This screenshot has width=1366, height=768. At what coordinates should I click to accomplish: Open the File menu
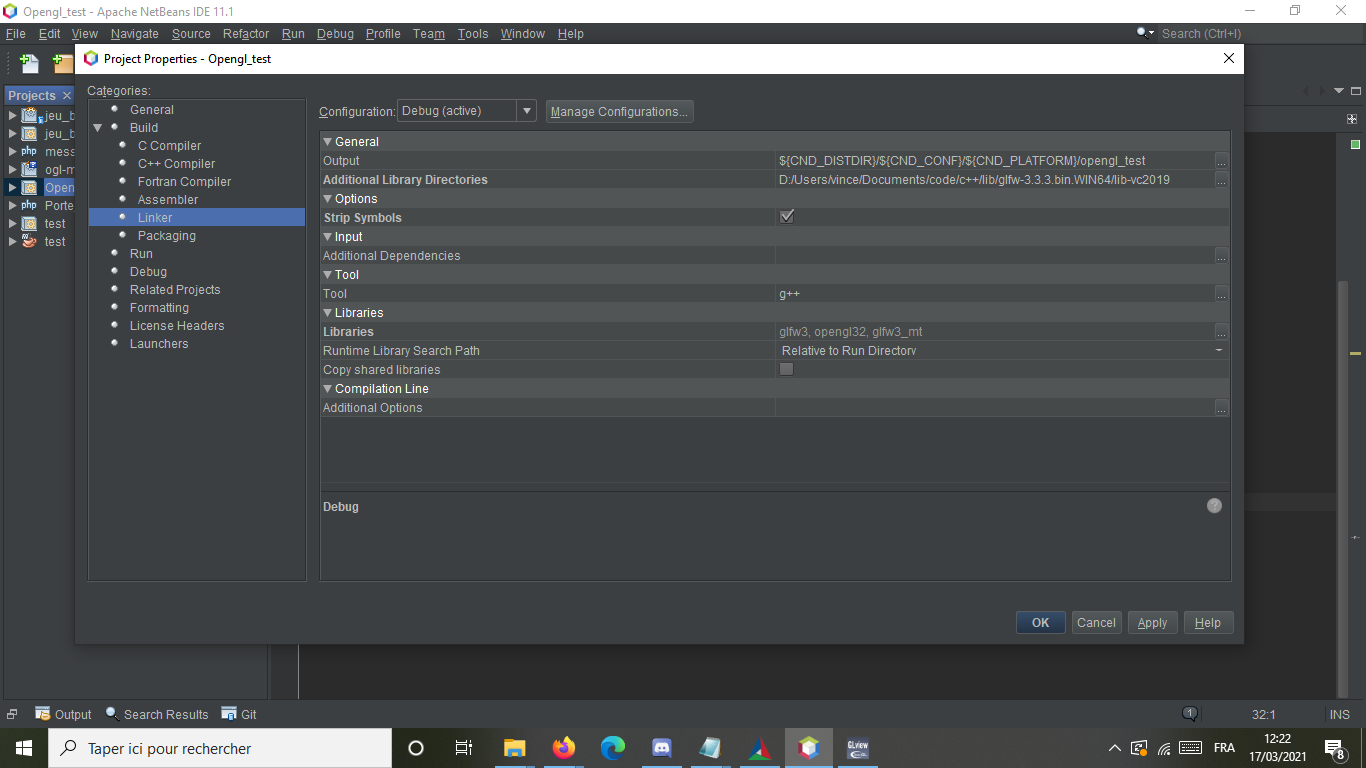[15, 33]
